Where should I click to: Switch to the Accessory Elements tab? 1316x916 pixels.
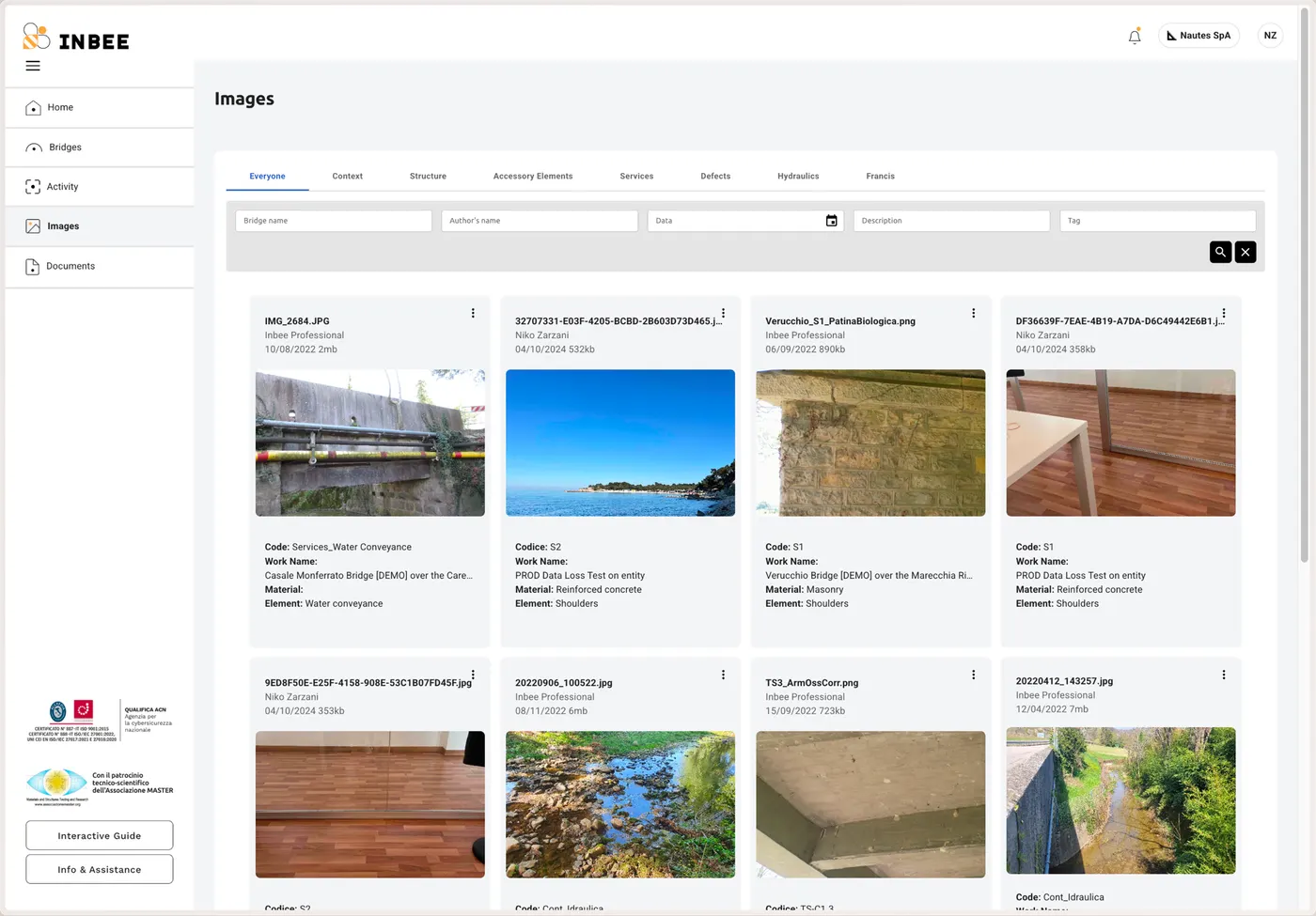(x=533, y=177)
